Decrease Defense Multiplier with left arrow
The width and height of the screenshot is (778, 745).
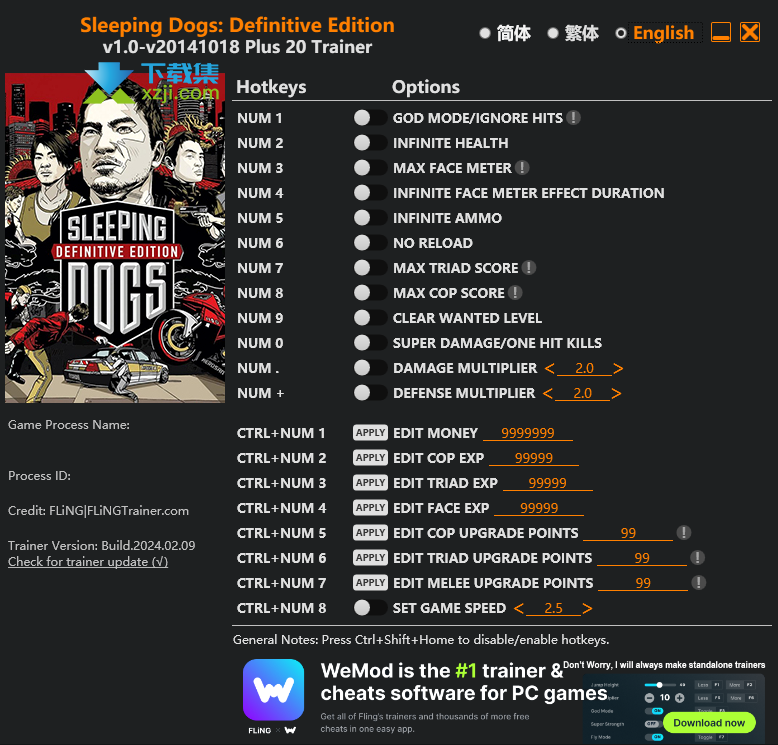(x=548, y=394)
